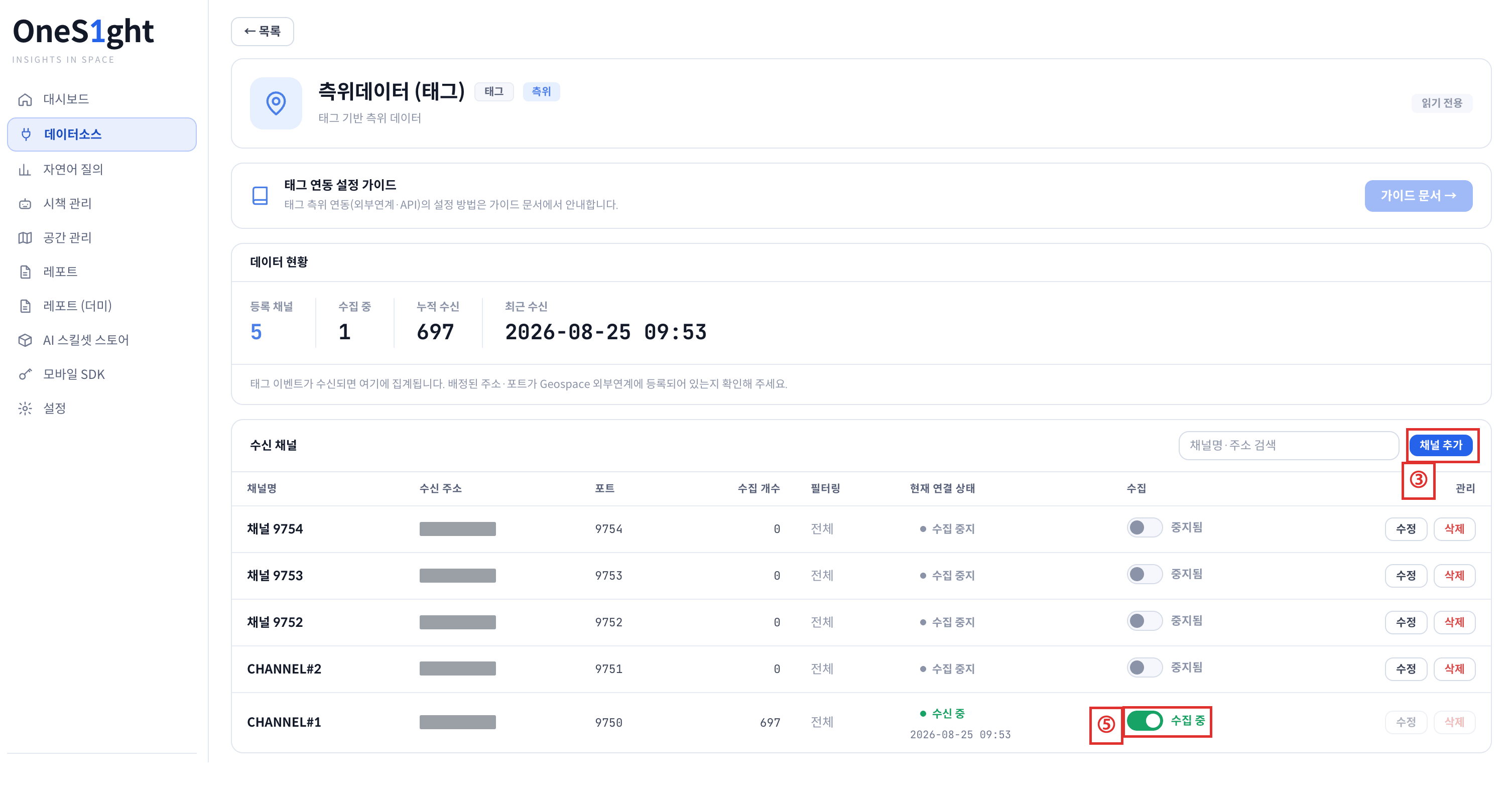Click the 채널명 column header
Viewport: 1512px width, 806px height.
(262, 488)
